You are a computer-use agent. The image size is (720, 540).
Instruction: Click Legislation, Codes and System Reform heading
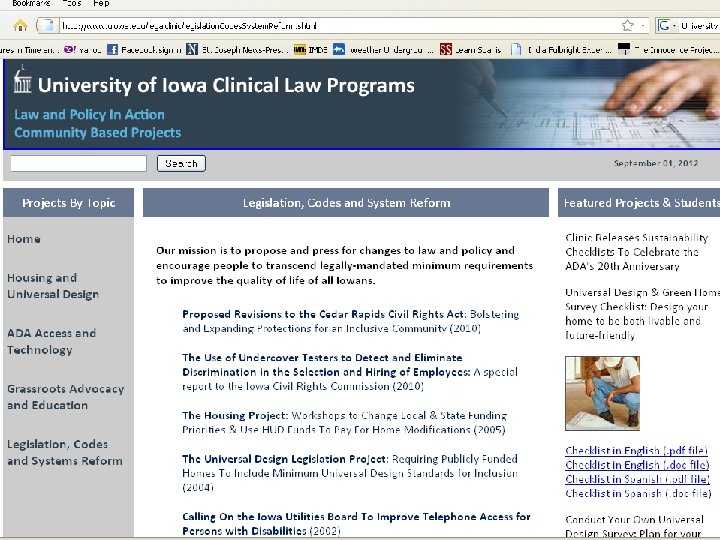click(346, 202)
